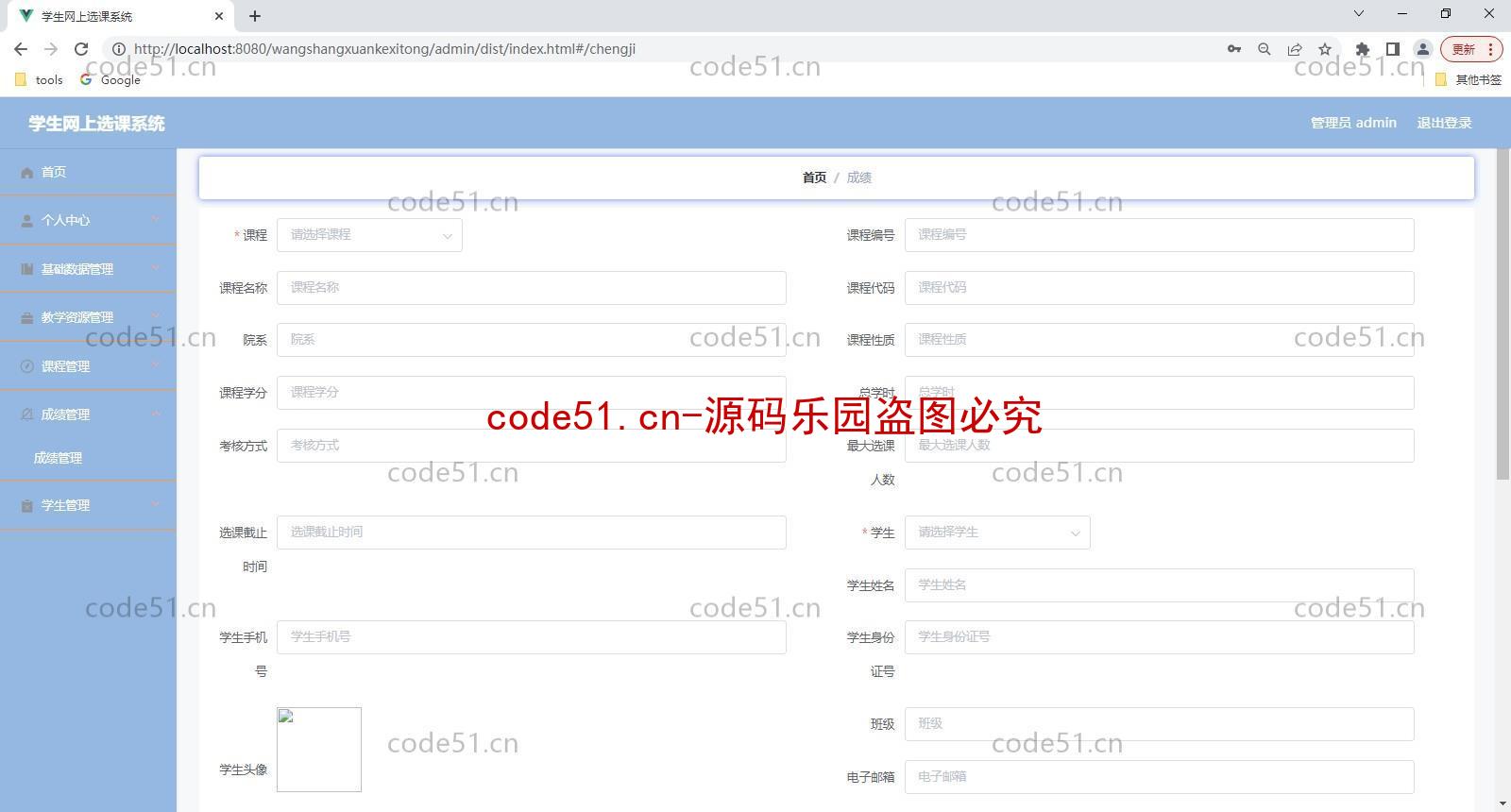Click the icon beside 课程管理

point(27,366)
